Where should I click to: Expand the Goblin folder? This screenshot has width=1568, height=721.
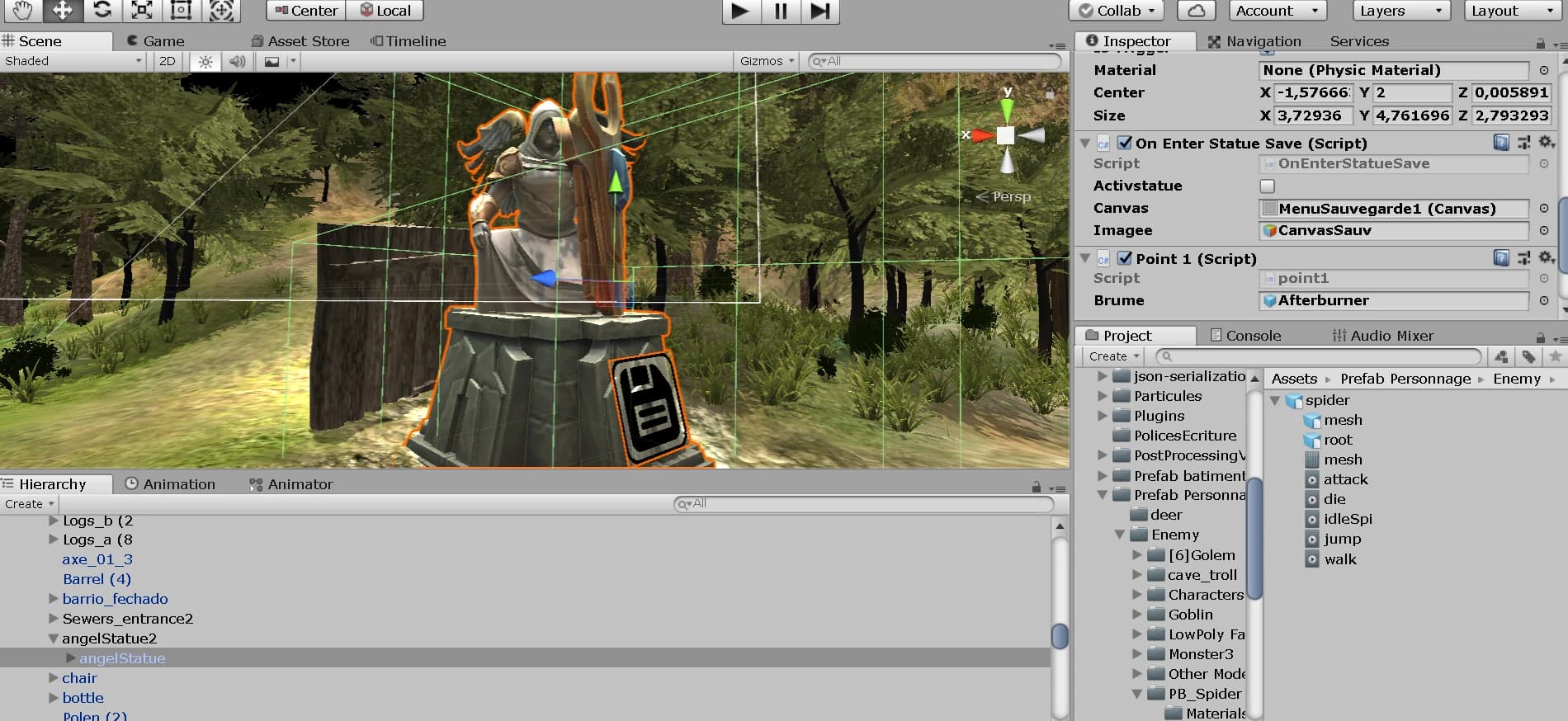(1137, 615)
